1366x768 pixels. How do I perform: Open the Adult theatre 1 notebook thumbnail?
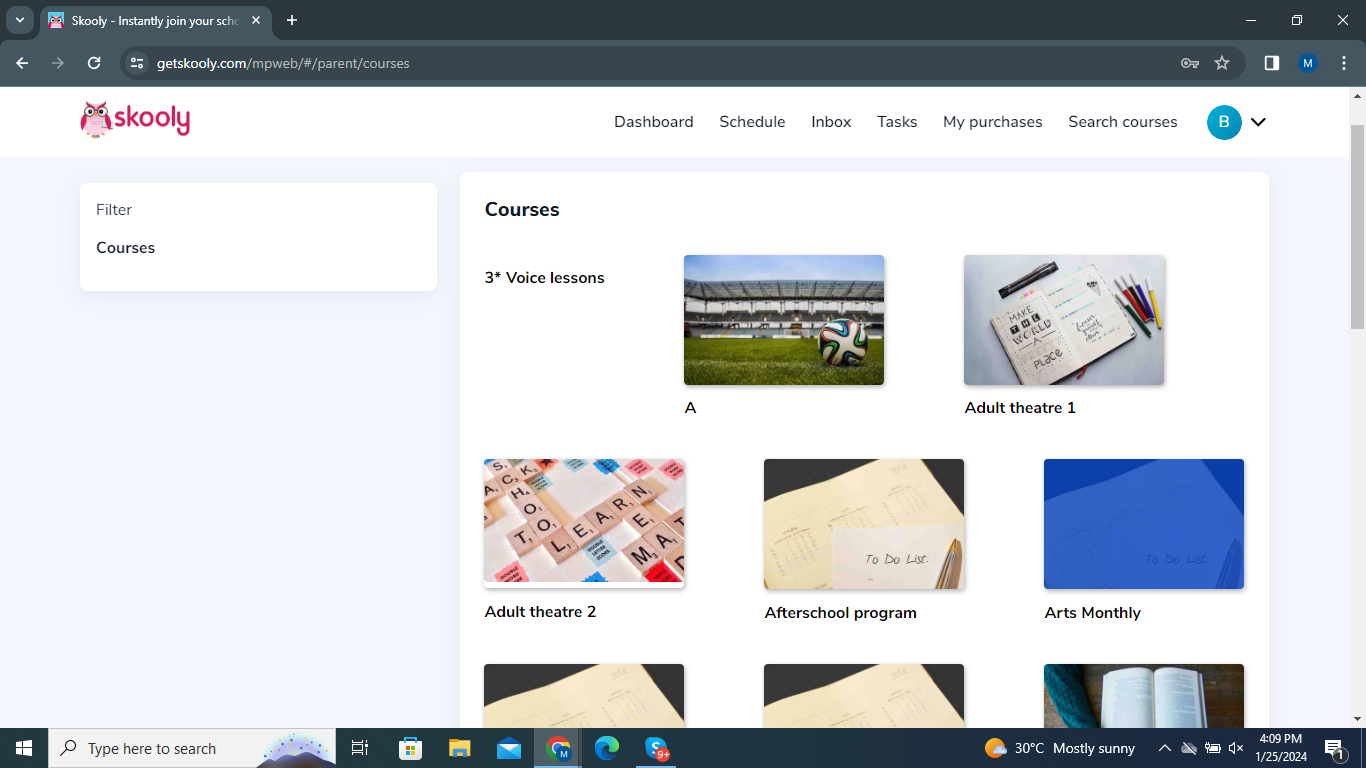coord(1064,320)
